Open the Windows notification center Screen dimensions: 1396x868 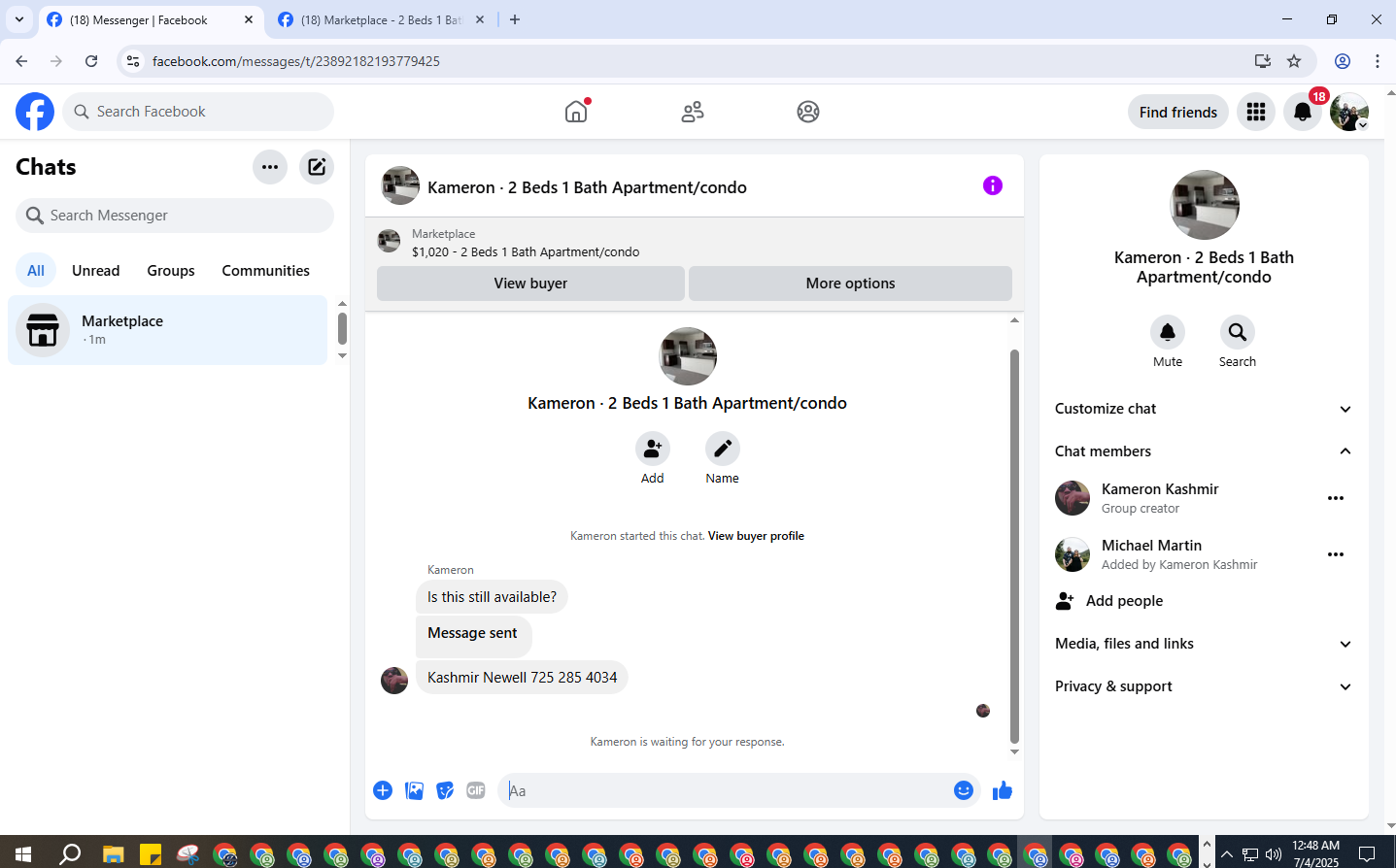pyautogui.click(x=1367, y=854)
